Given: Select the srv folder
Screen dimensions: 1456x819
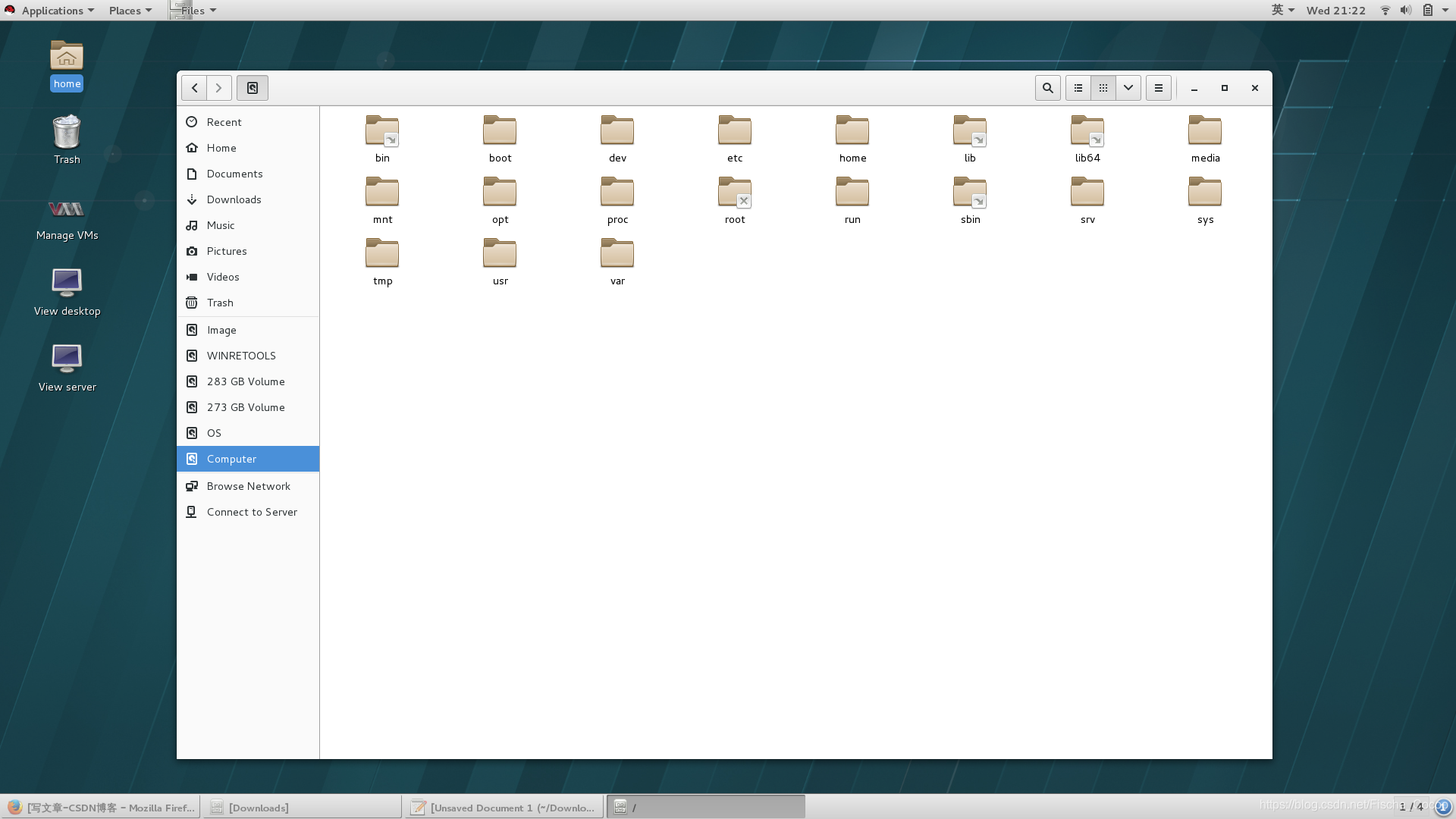Looking at the screenshot, I should coord(1087,200).
